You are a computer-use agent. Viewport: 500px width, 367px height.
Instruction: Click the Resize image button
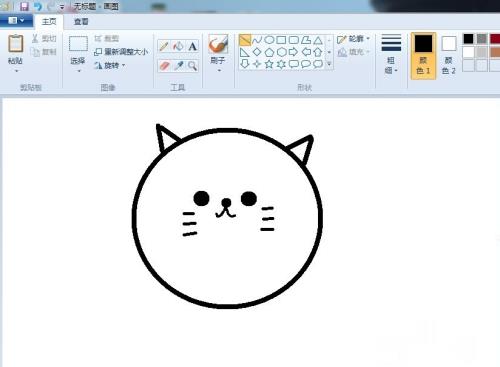pos(121,52)
